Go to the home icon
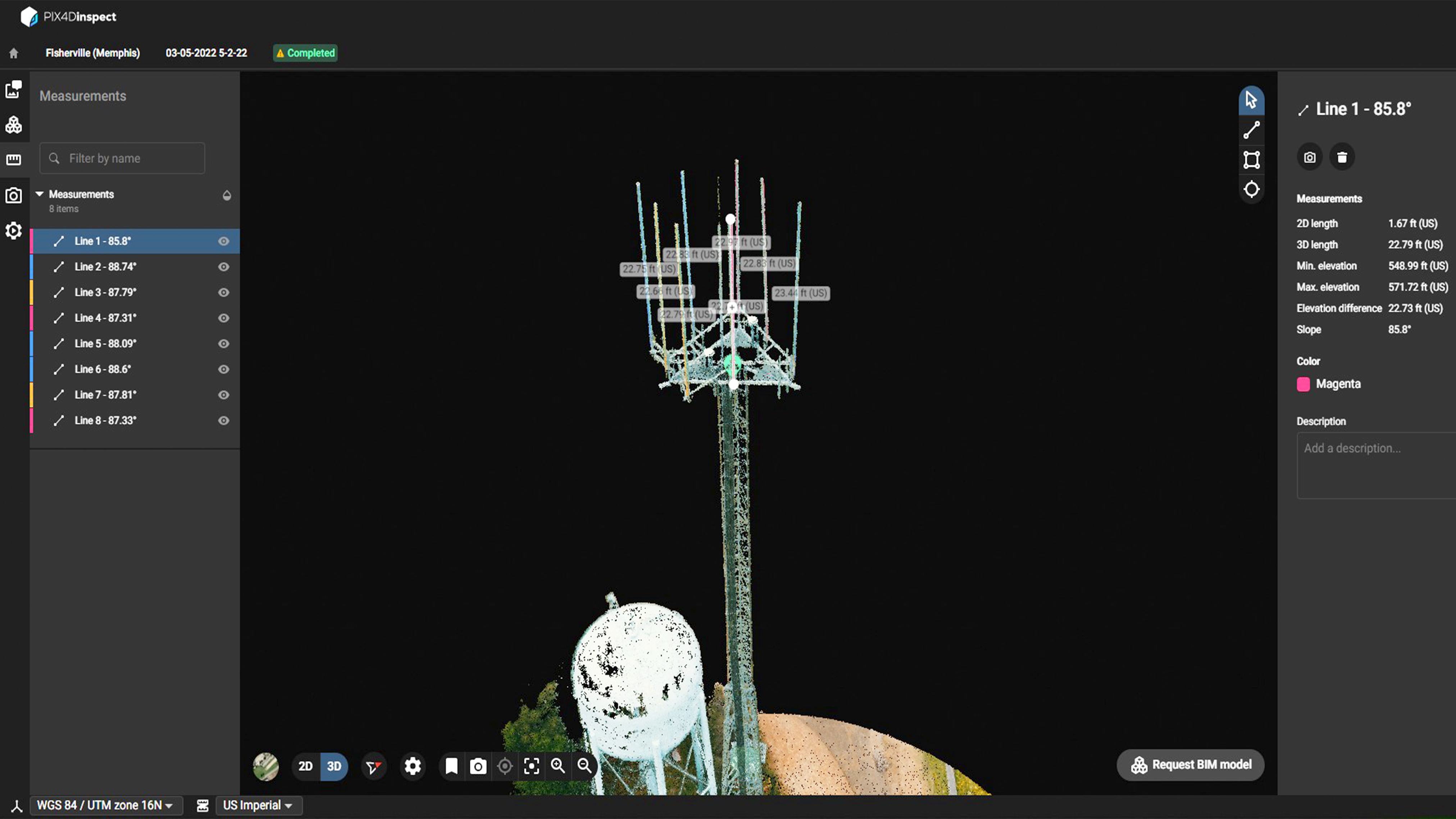 point(14,53)
